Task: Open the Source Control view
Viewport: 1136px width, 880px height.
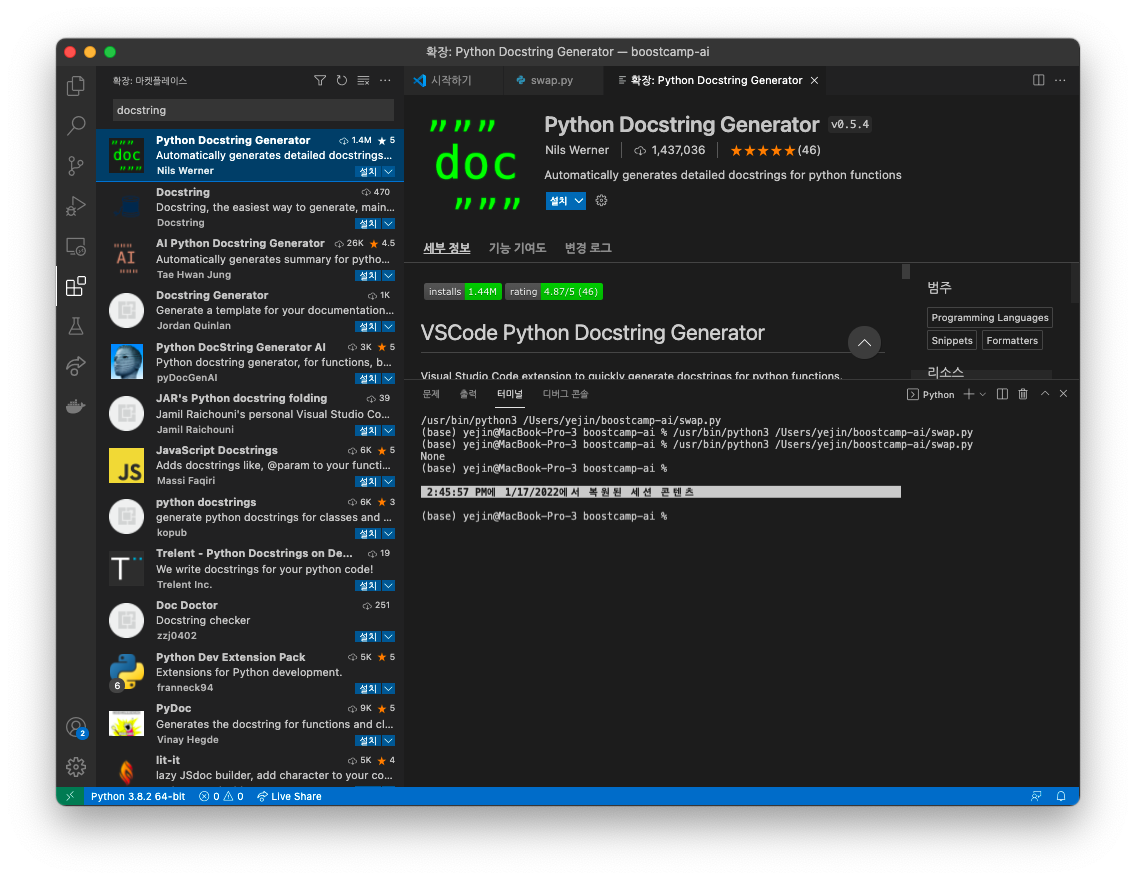Action: 76,167
